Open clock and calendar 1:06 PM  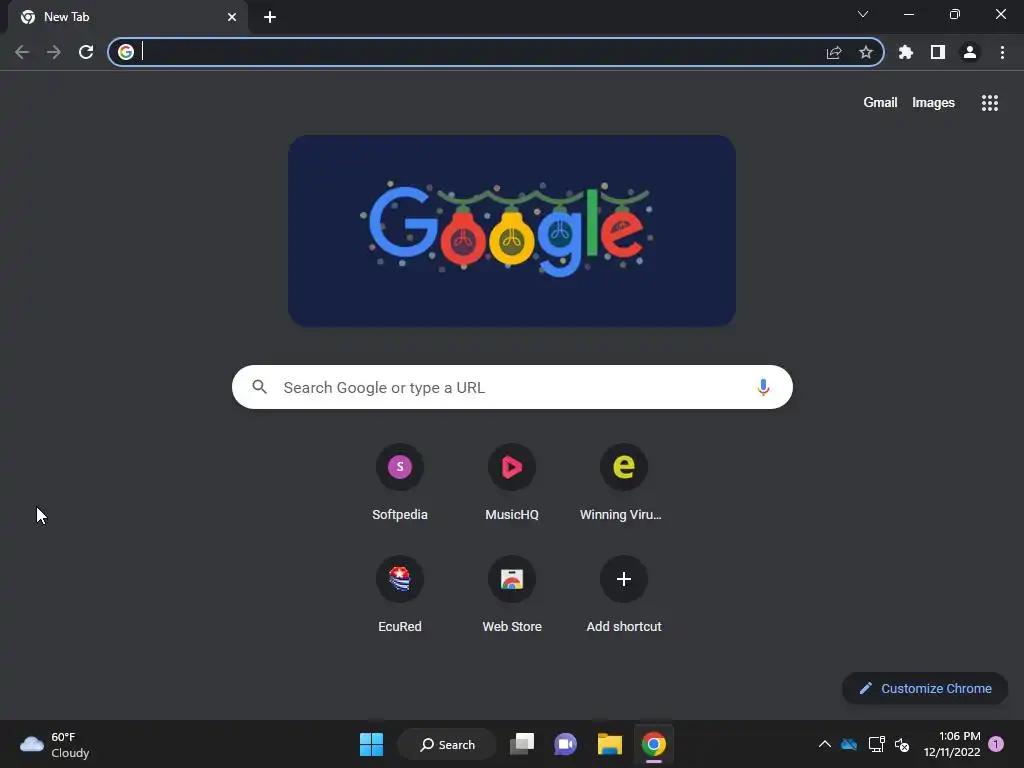952,744
